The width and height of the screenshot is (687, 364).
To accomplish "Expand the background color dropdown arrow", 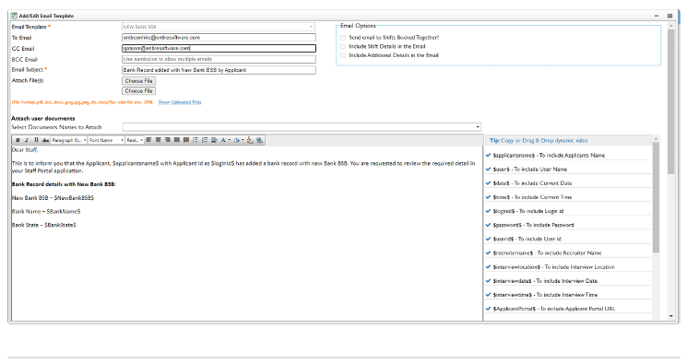I will [243, 140].
